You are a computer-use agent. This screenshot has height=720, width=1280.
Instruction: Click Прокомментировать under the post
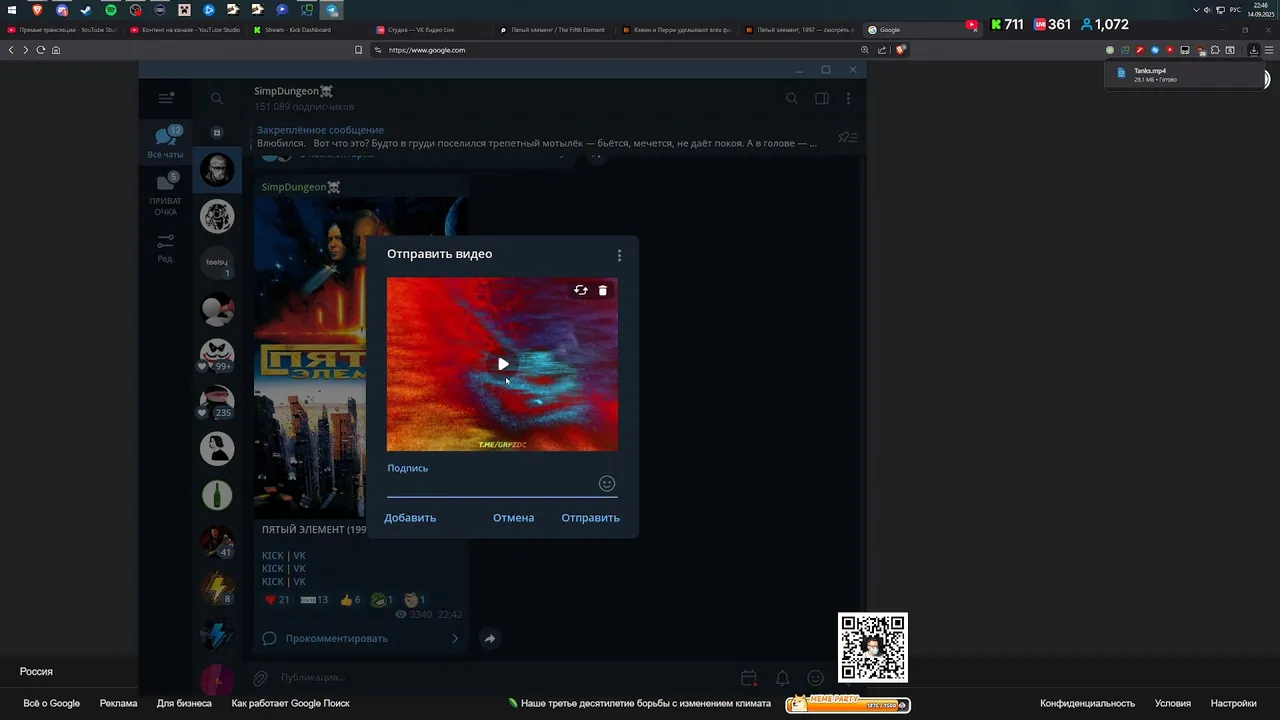[x=361, y=638]
